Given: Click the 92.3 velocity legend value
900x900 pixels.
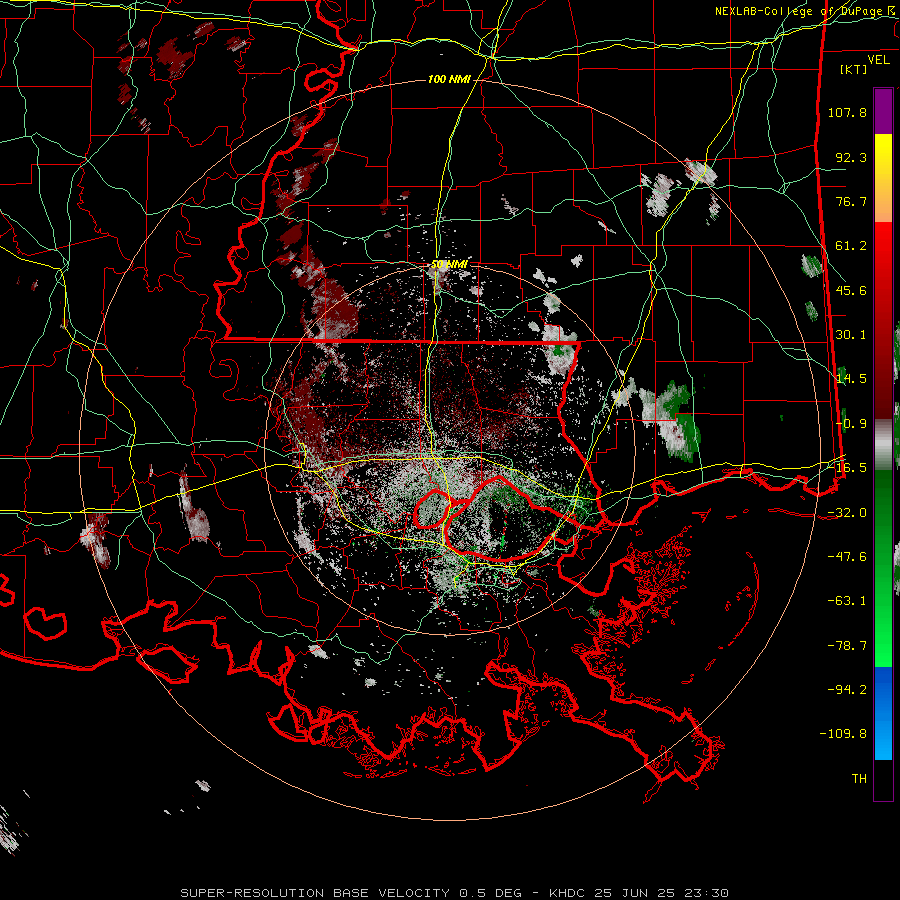Looking at the screenshot, I should pos(851,157).
